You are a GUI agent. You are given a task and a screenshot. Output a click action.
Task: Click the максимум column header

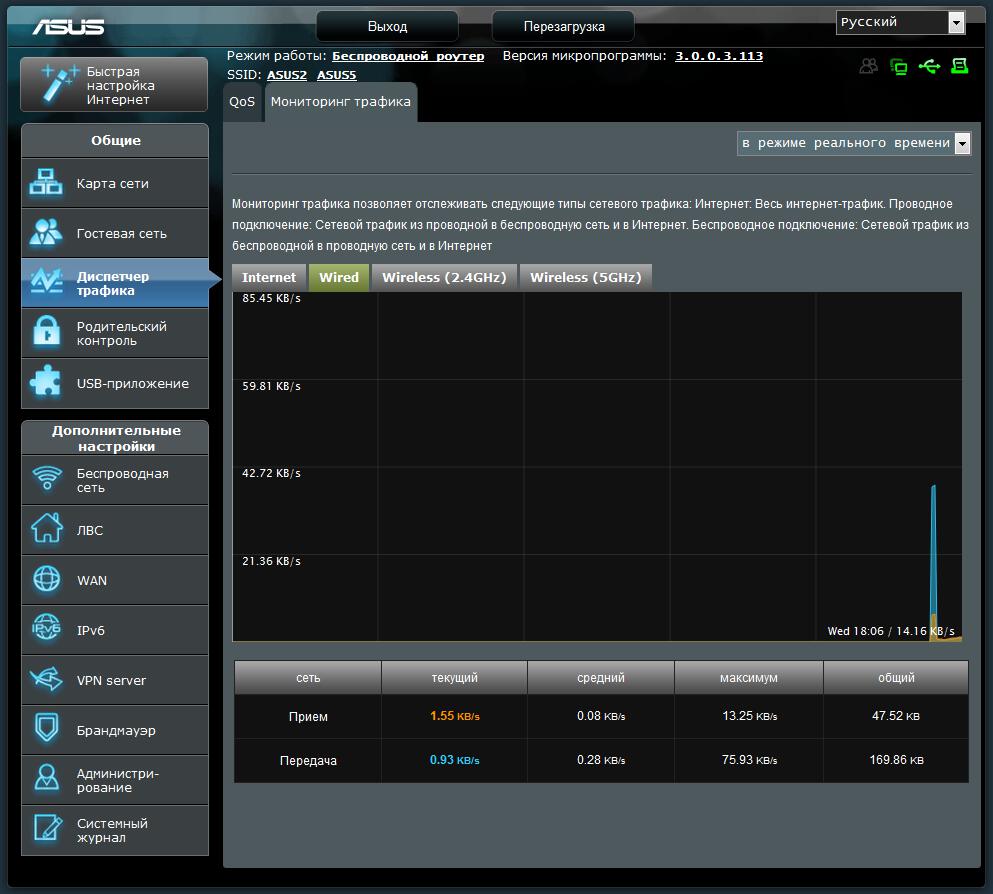point(749,677)
